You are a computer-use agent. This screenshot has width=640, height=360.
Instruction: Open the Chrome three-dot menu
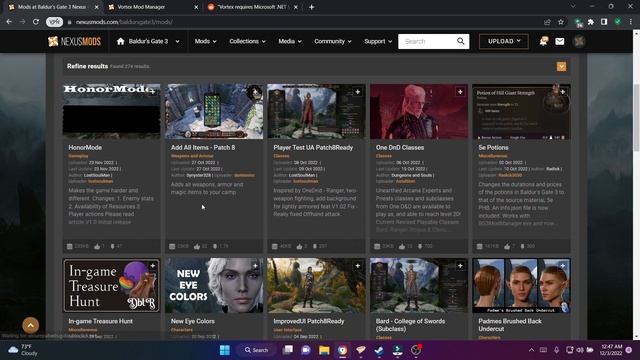[631, 22]
